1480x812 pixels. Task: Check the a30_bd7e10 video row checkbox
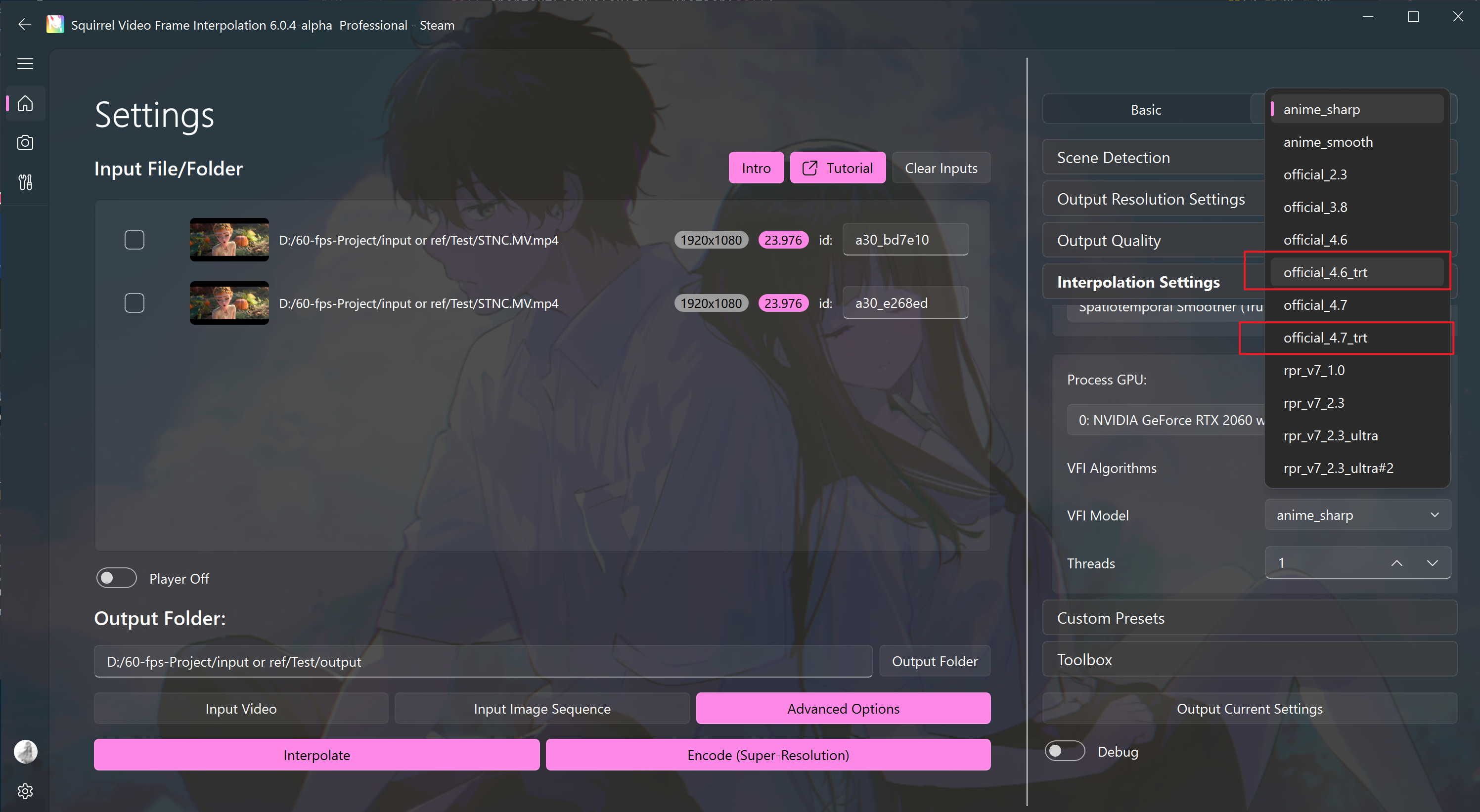(x=135, y=240)
